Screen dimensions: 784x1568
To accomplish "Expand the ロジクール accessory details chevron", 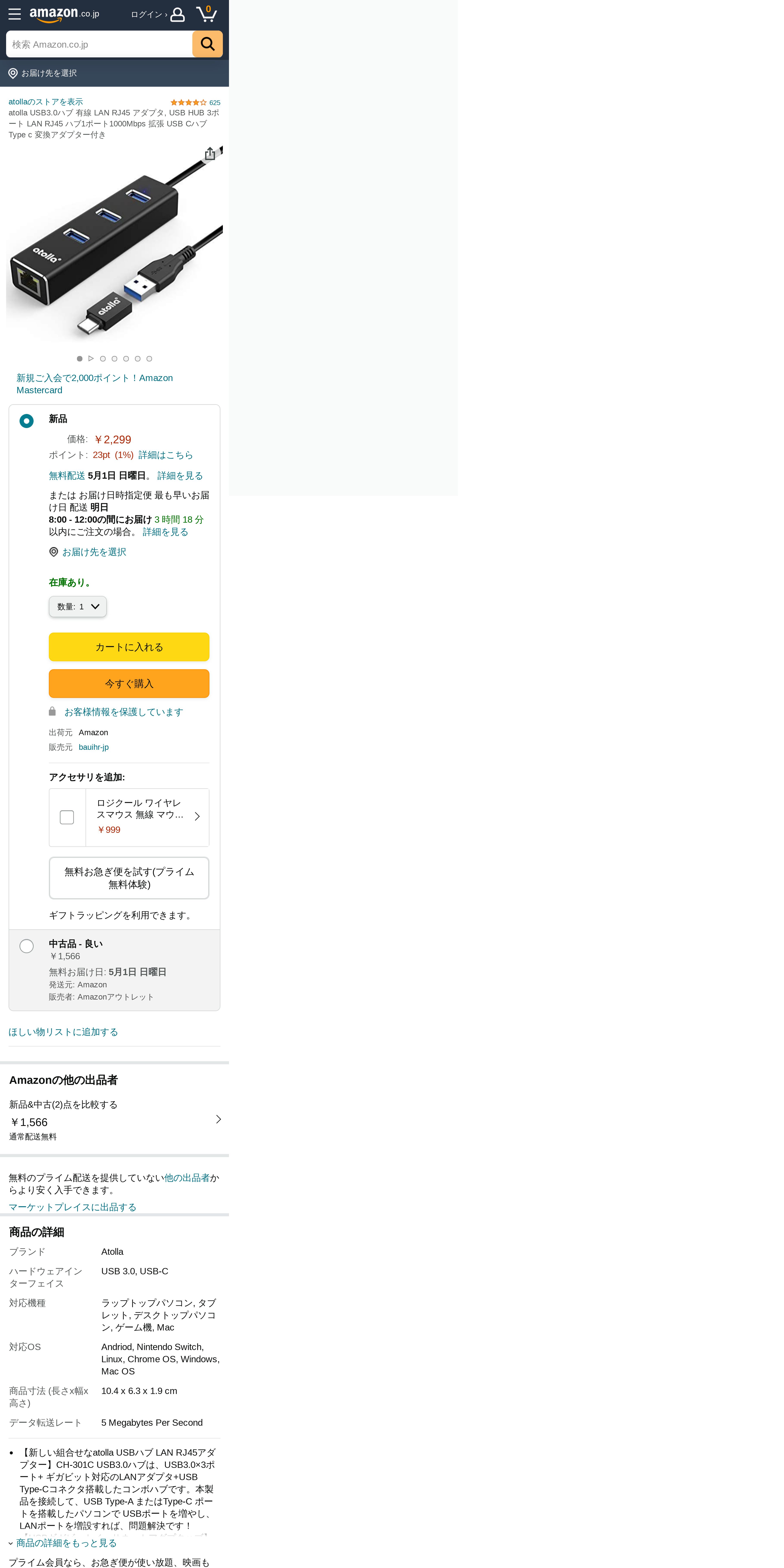I will [197, 816].
